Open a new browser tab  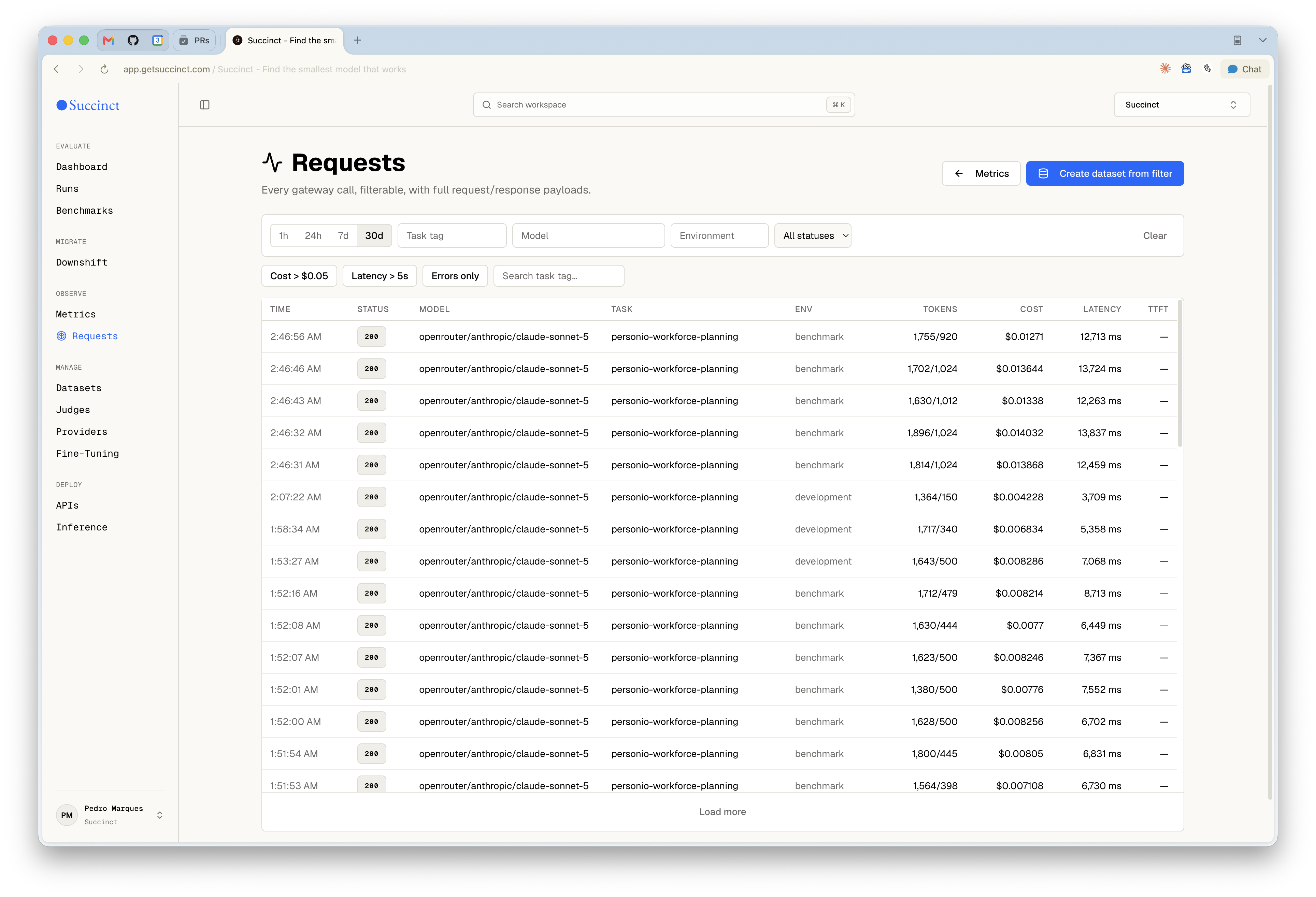coord(357,40)
